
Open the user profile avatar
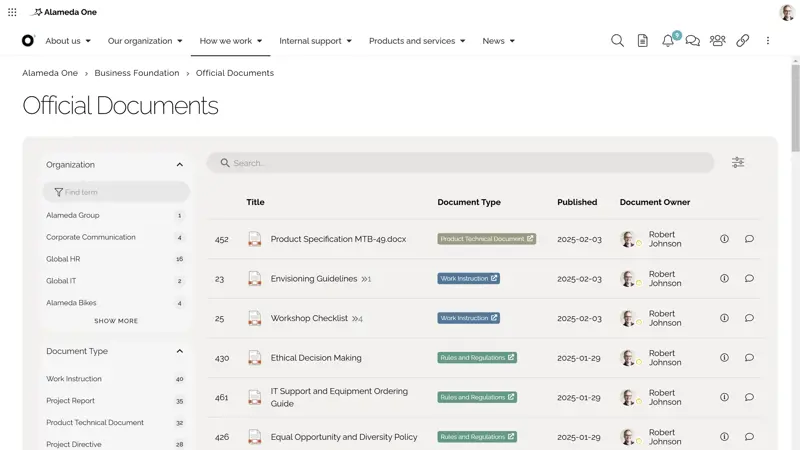787,12
